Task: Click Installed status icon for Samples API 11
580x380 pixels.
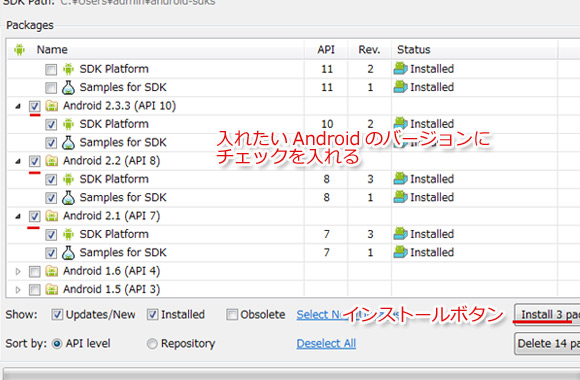Action: click(x=401, y=87)
